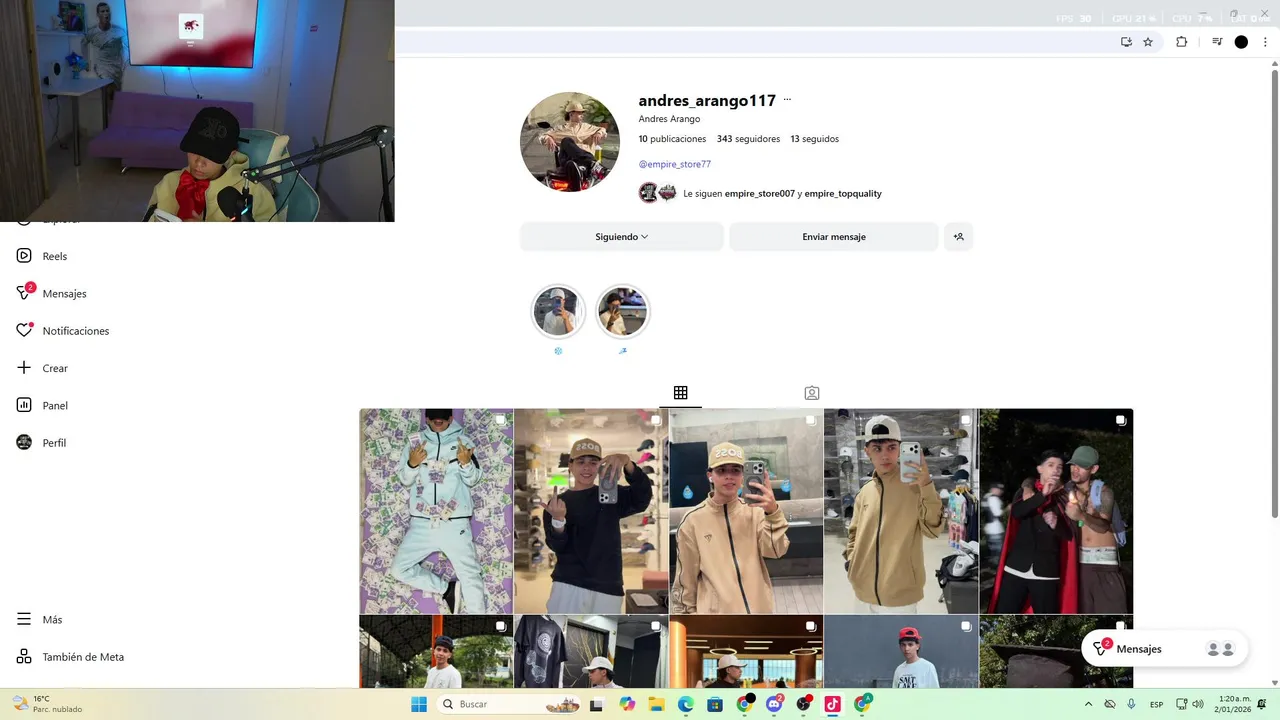Click the suggest similar accounts button
The image size is (1280, 720).
point(958,237)
